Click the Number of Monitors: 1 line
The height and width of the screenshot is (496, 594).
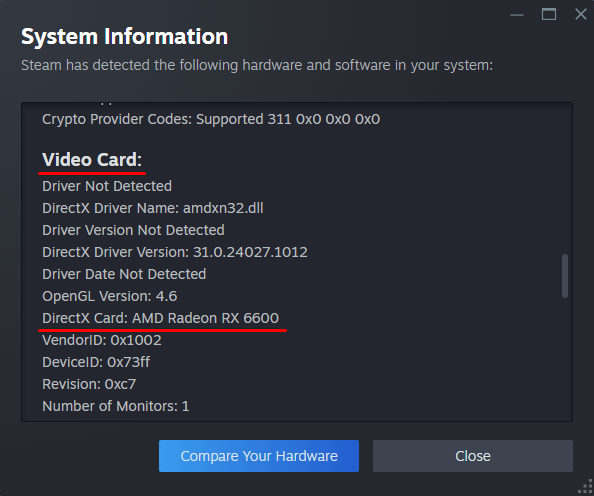[116, 406]
